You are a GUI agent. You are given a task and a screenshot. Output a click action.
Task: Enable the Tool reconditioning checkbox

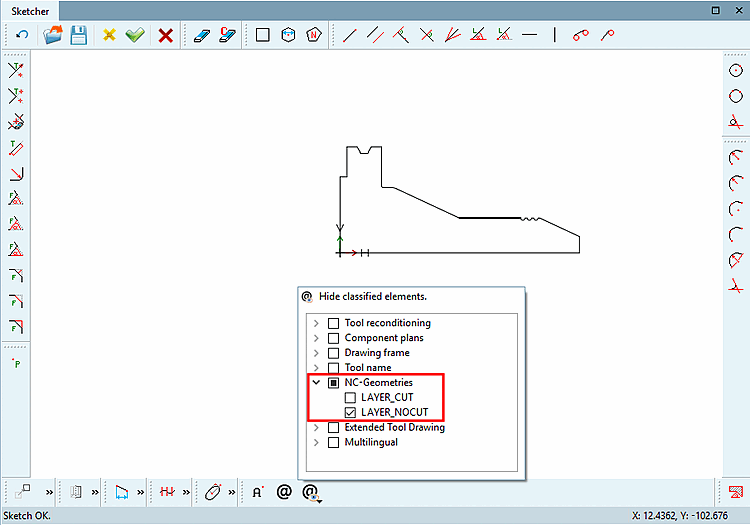pyautogui.click(x=333, y=323)
